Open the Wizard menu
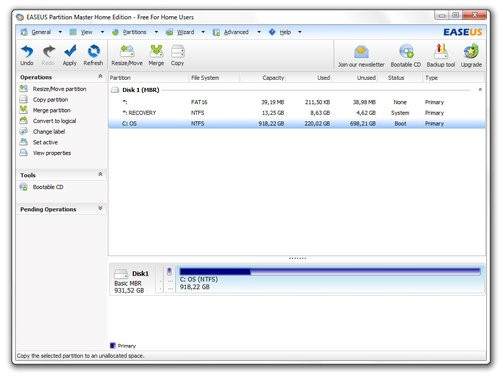 185,32
